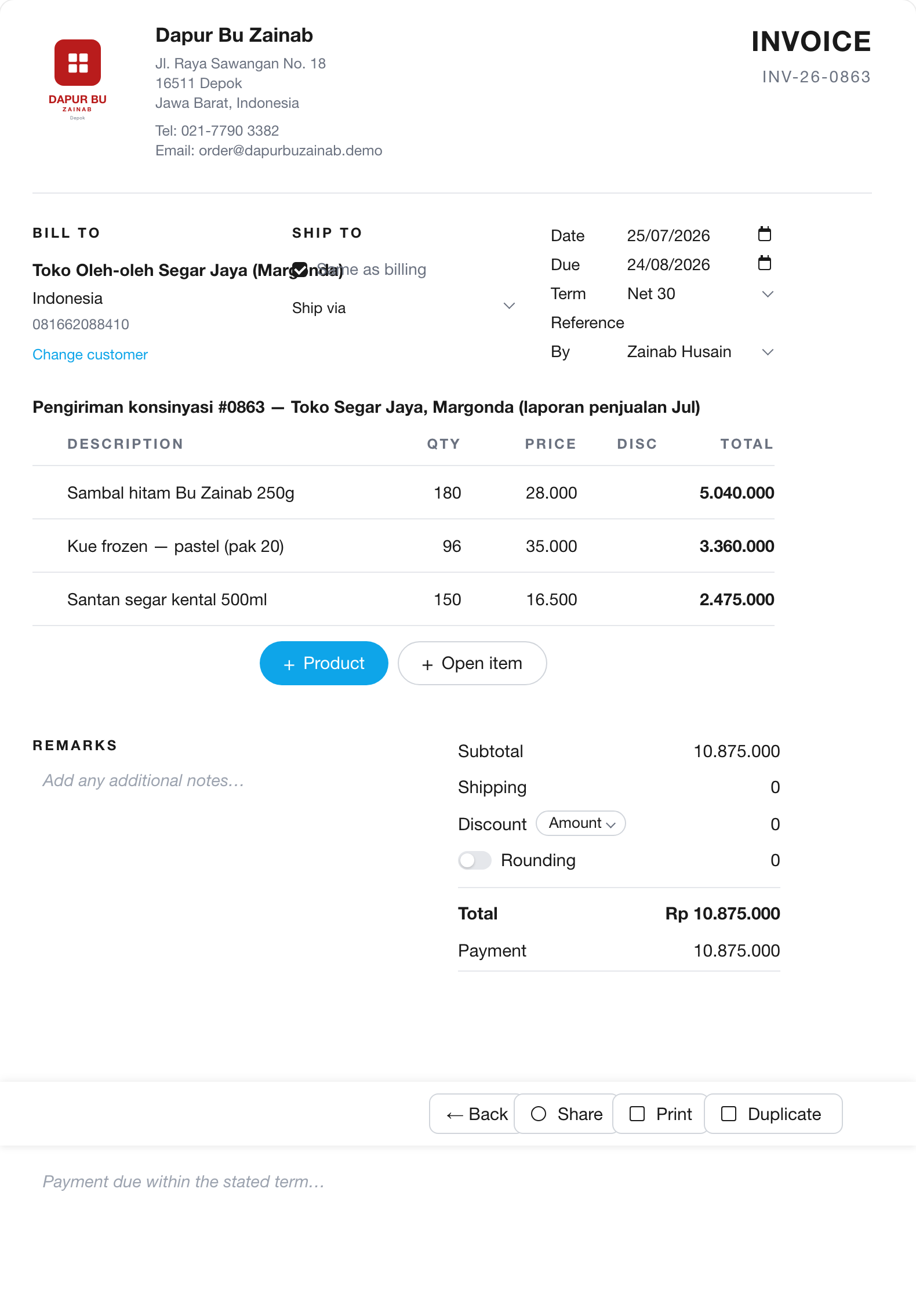
Task: Click price 16.500 for Santan segar
Action: (x=551, y=599)
